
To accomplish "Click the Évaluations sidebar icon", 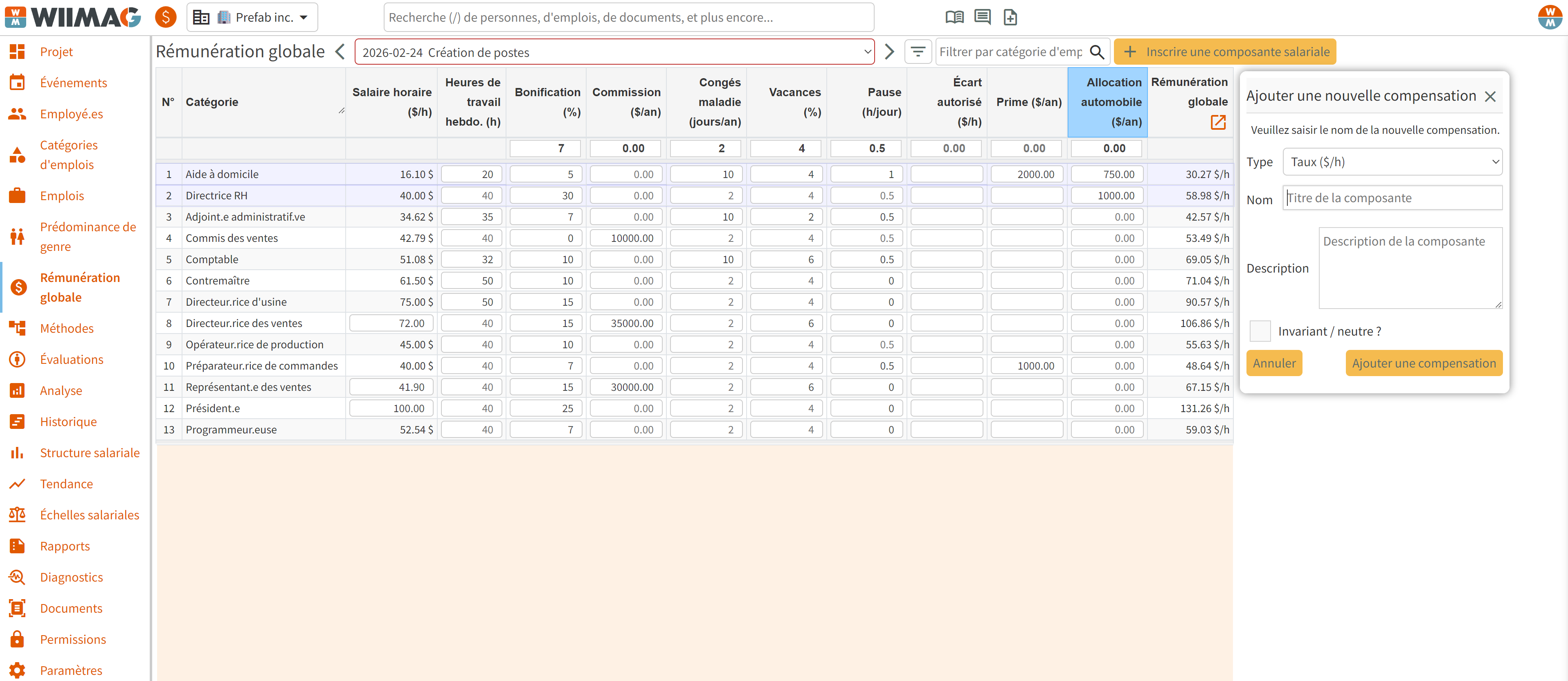I will point(17,359).
